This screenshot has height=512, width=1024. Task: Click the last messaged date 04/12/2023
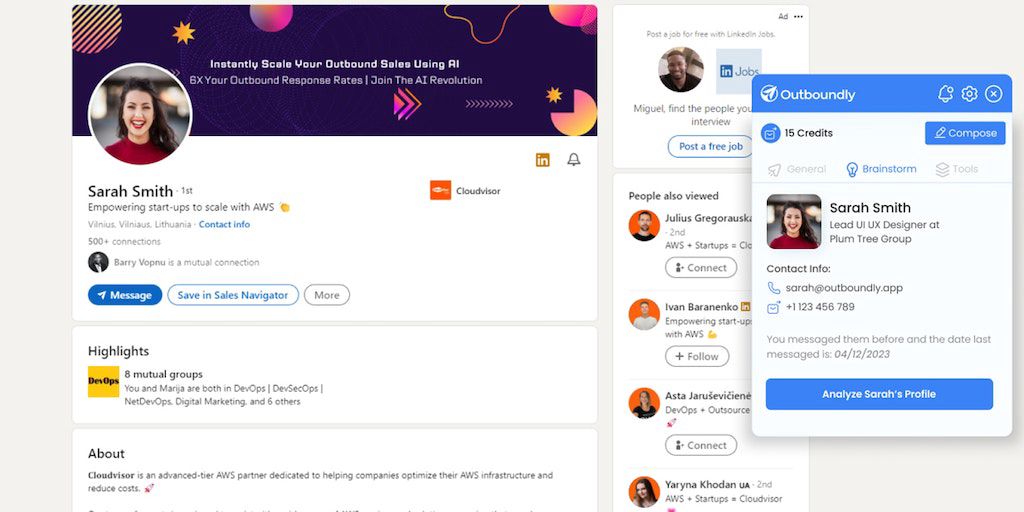(x=862, y=355)
